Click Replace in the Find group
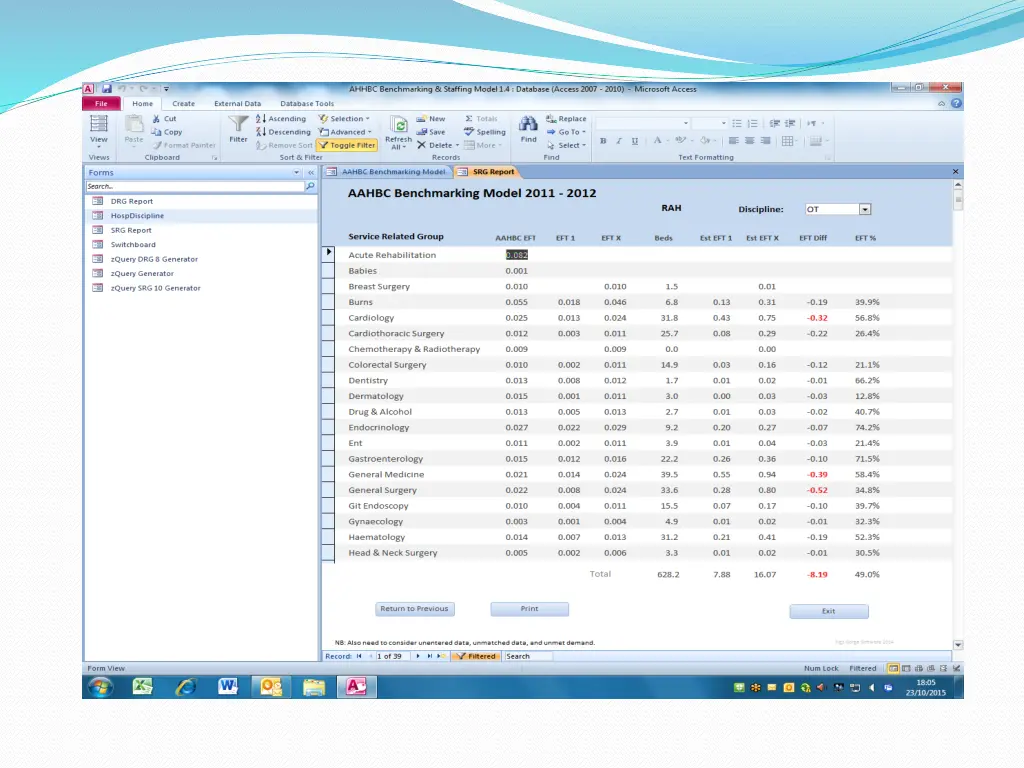The height and width of the screenshot is (768, 1024). click(x=566, y=119)
